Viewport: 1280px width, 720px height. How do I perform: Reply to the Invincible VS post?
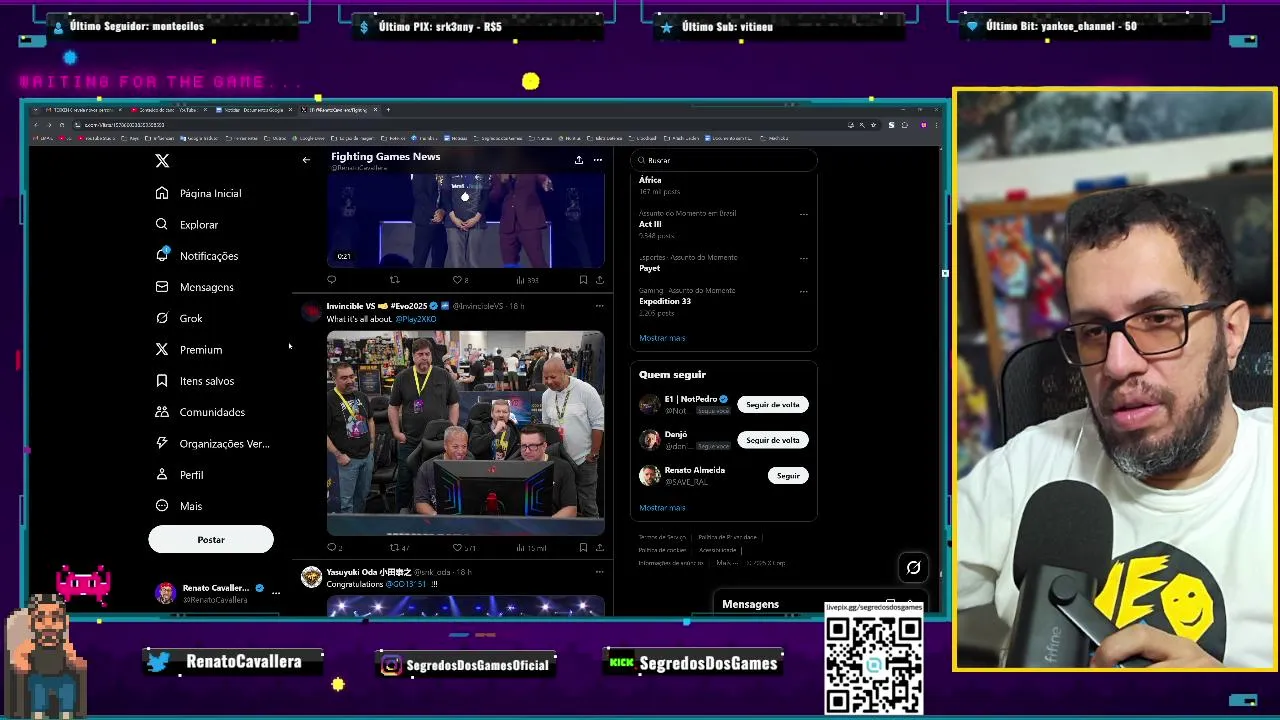click(x=334, y=548)
